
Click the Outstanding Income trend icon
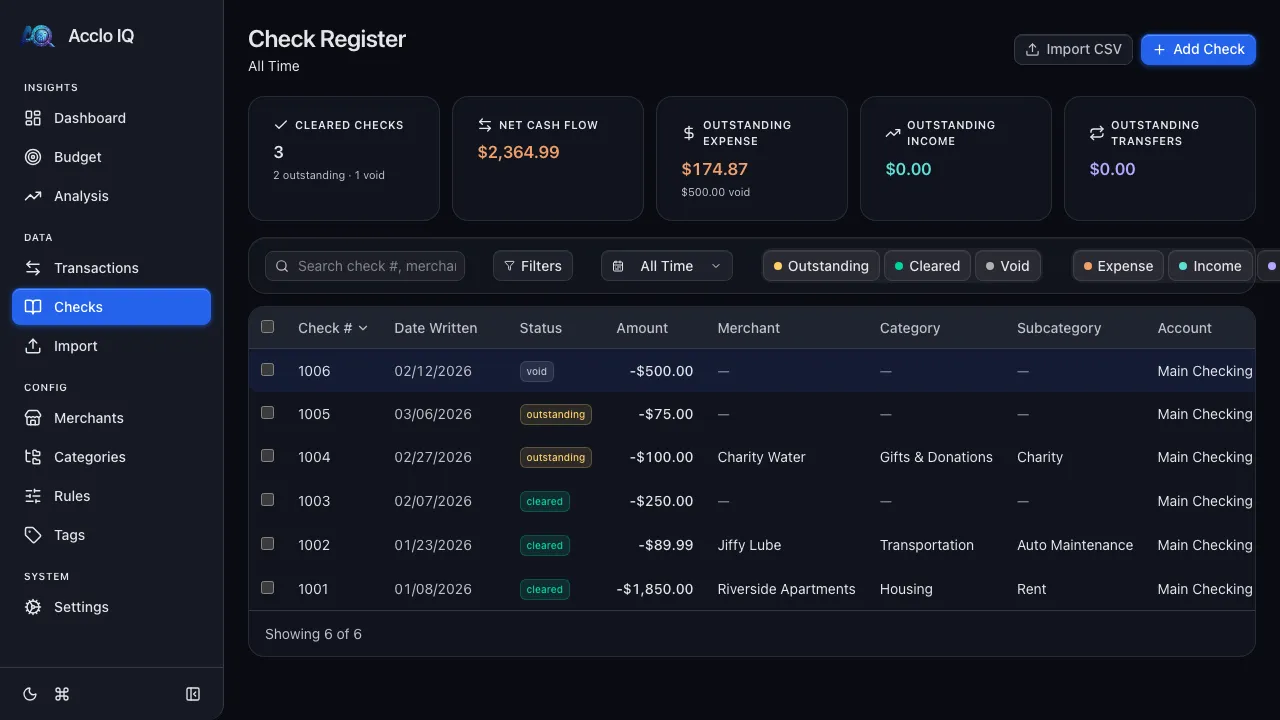[893, 133]
